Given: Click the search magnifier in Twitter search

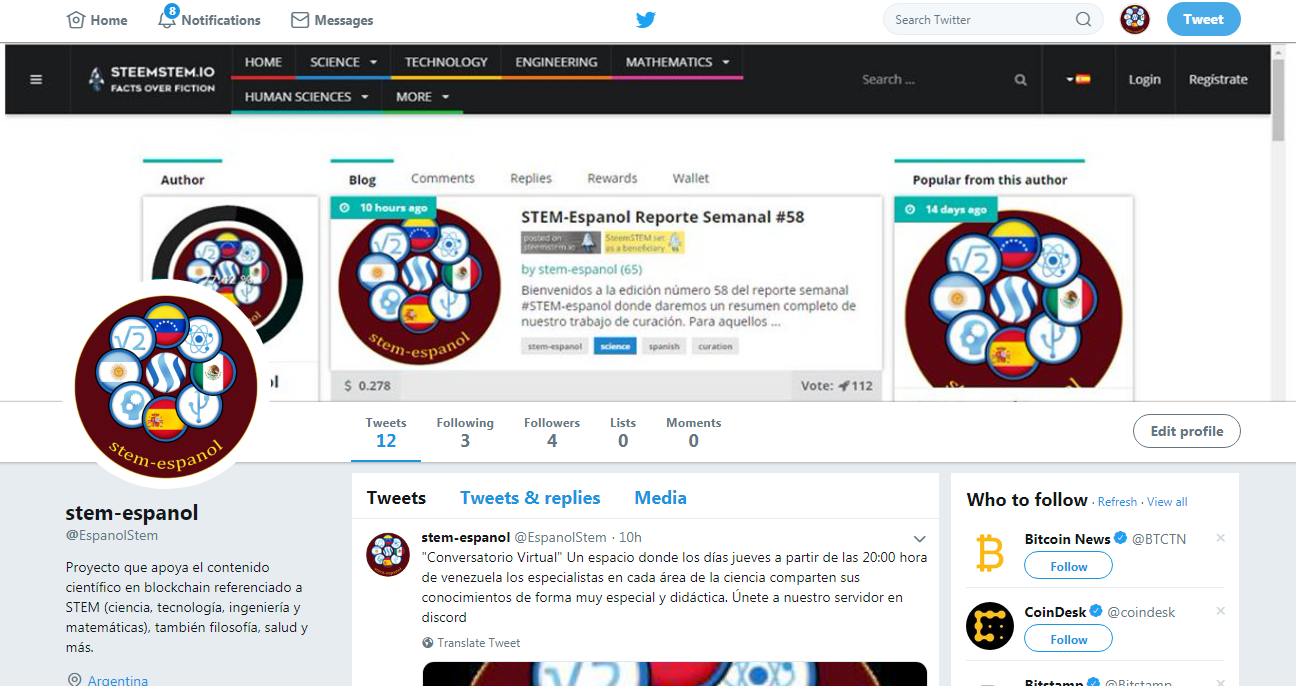Looking at the screenshot, I should point(1084,19).
